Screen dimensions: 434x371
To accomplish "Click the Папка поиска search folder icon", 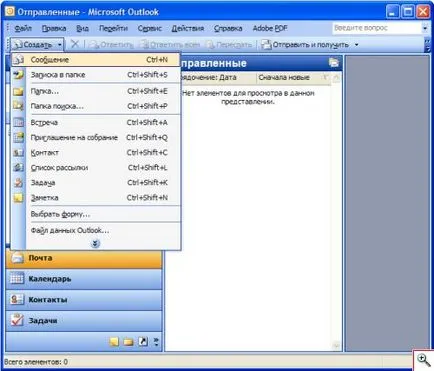I will [18, 106].
